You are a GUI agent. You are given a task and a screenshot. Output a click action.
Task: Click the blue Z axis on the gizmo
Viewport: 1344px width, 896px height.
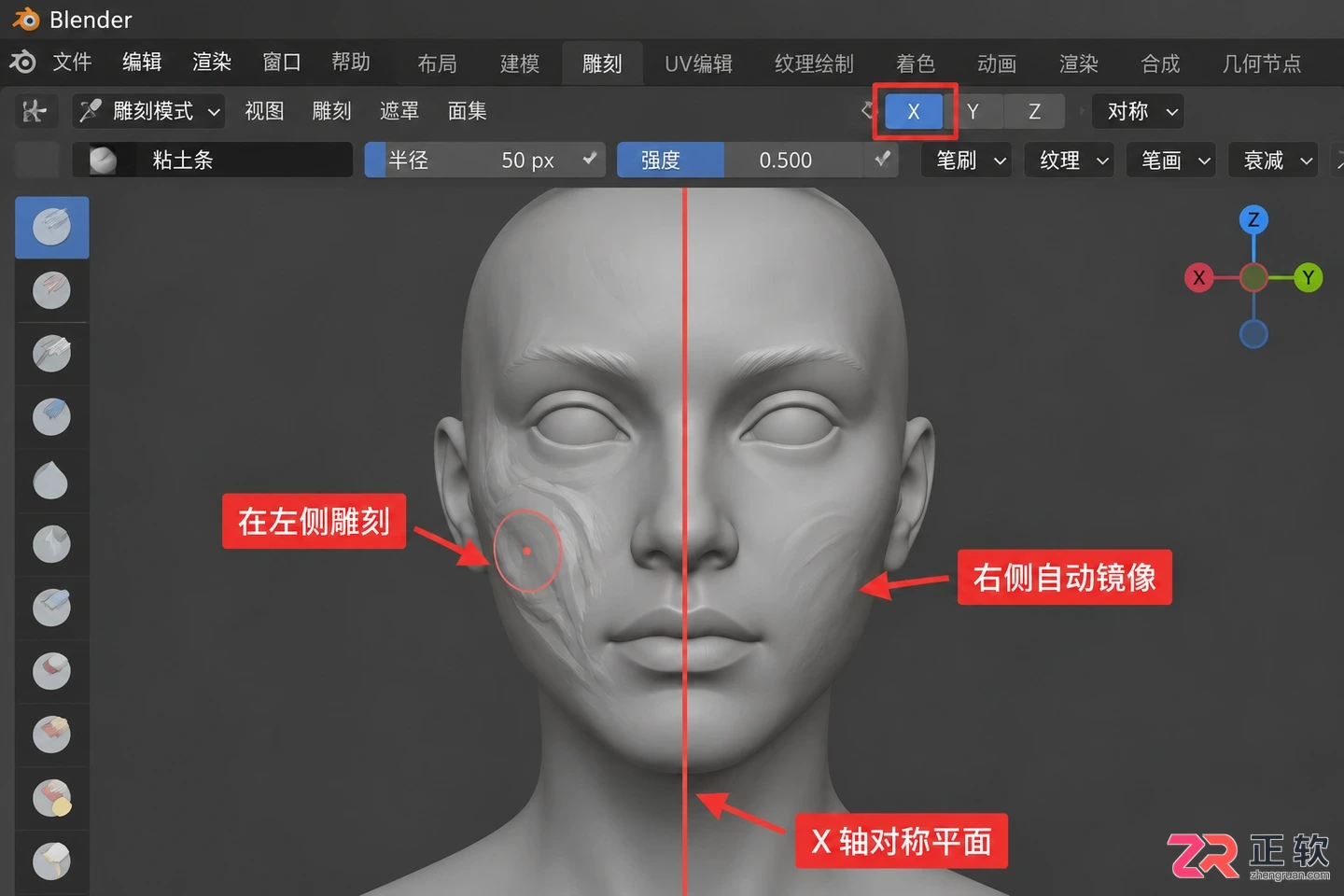tap(1253, 219)
